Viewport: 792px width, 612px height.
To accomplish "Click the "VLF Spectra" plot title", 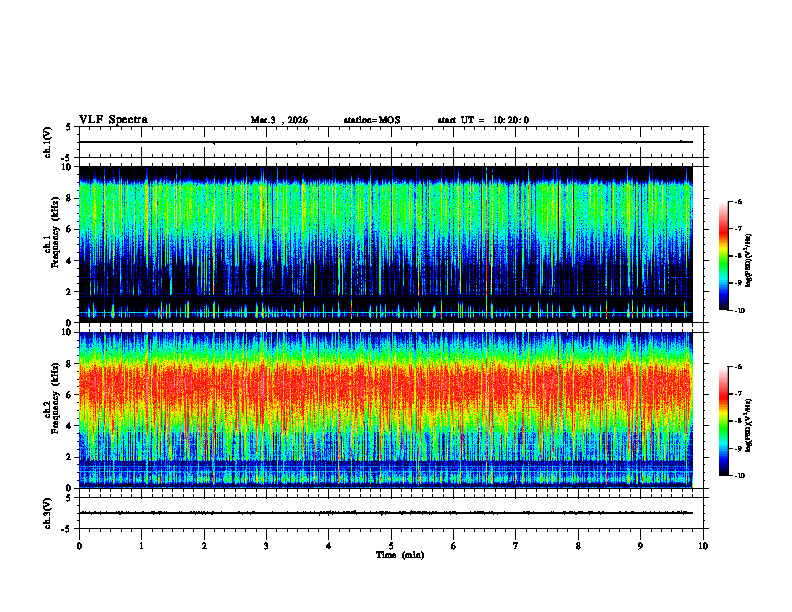I will tap(113, 120).
